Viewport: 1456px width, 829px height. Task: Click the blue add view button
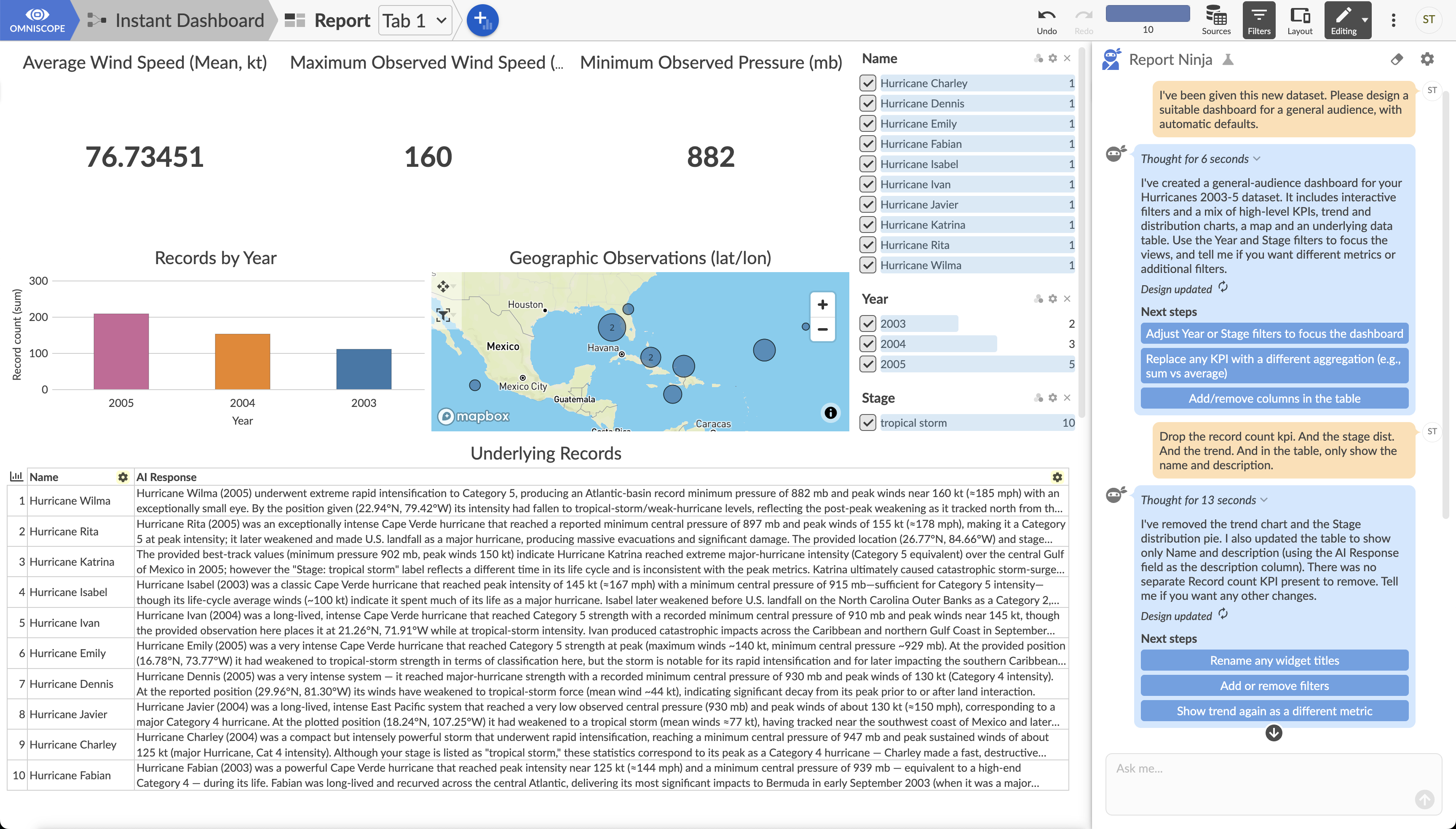coord(482,20)
